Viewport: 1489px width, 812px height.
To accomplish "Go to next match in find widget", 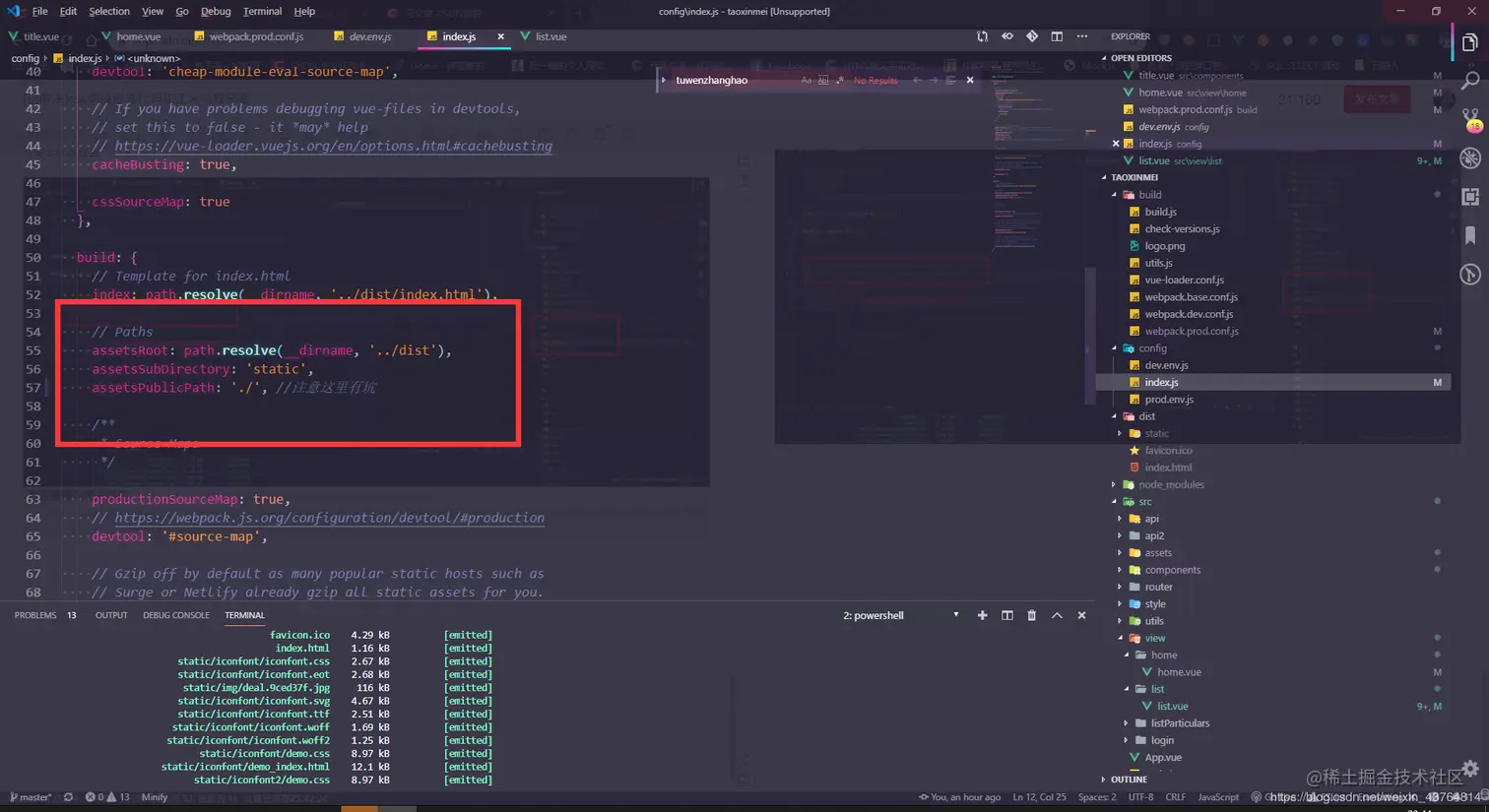I will 934,80.
